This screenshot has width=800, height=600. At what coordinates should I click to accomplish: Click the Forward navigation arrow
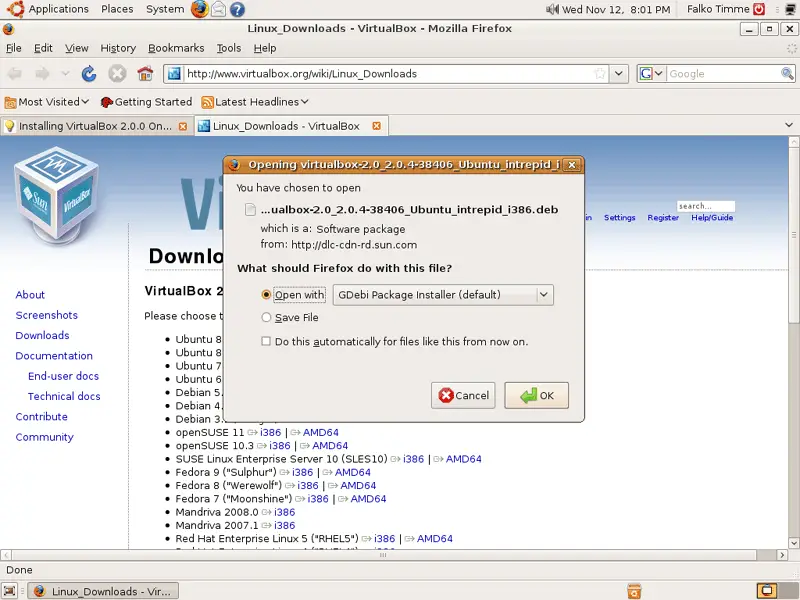pos(42,74)
